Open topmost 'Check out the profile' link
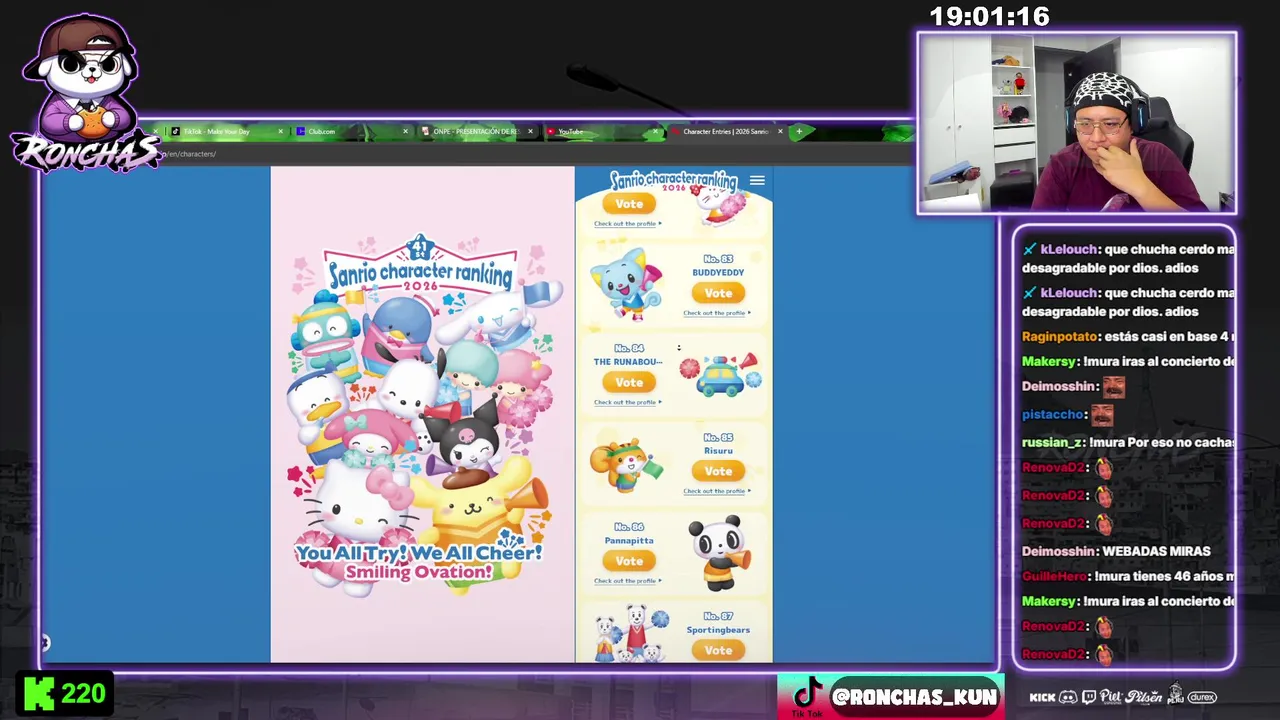This screenshot has height=720, width=1280. click(628, 224)
